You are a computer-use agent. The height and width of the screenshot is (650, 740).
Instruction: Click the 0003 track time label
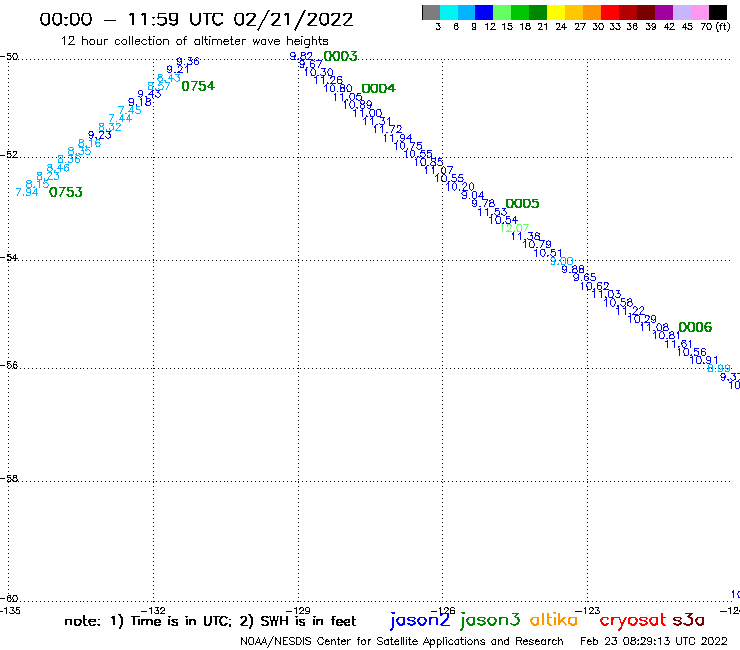point(340,56)
